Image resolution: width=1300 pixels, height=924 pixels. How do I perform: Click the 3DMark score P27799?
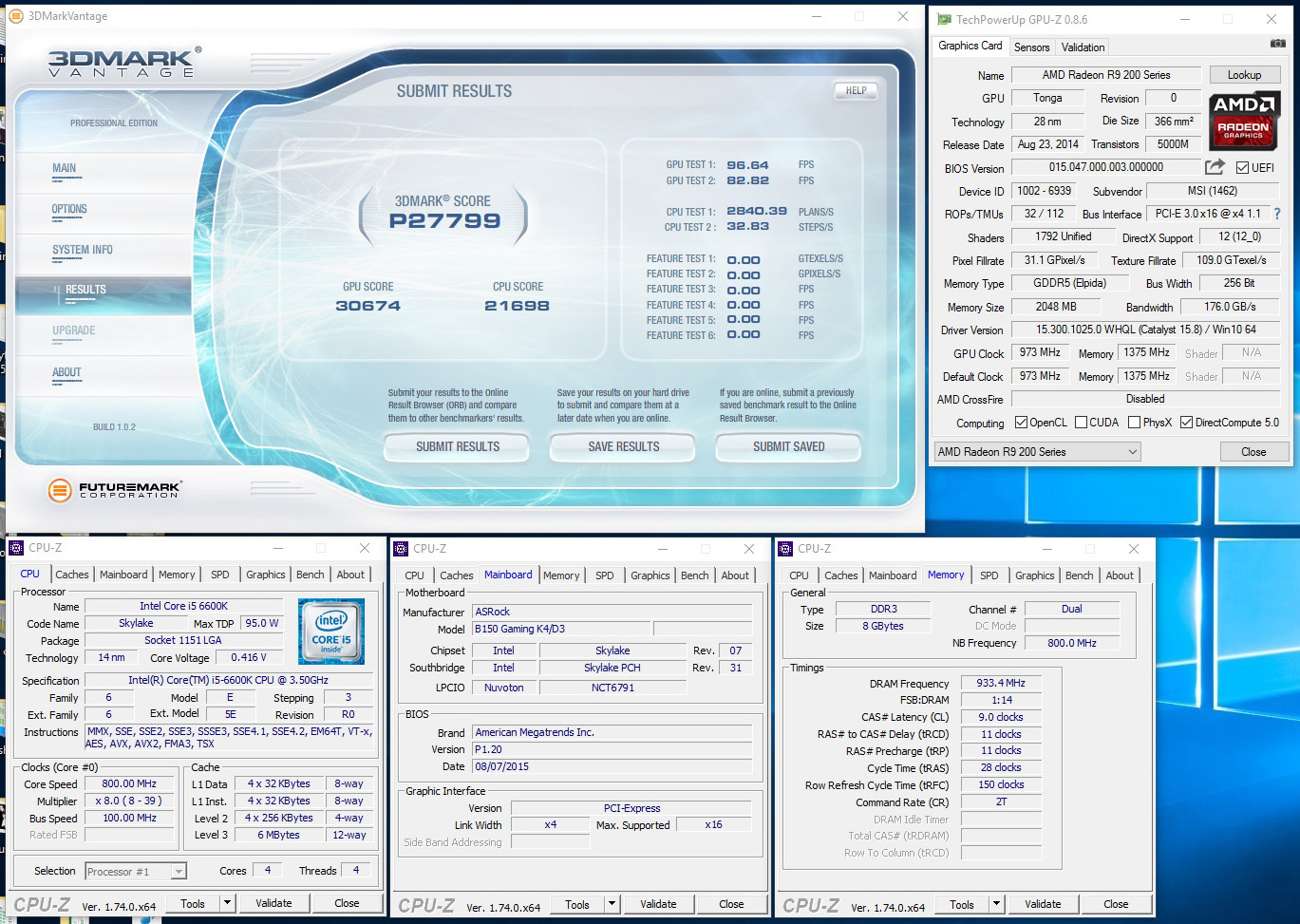pos(444,221)
